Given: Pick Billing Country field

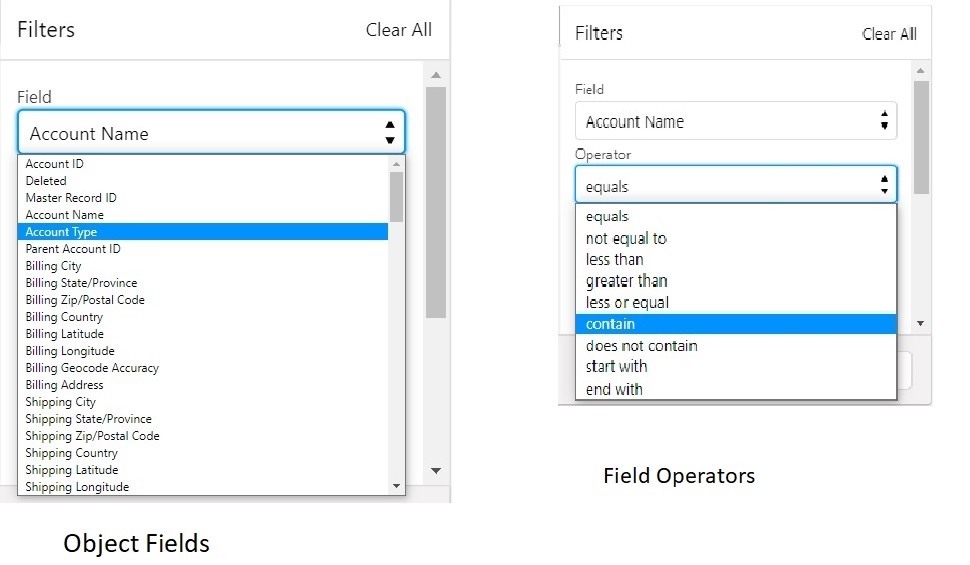Looking at the screenshot, I should 203,317.
